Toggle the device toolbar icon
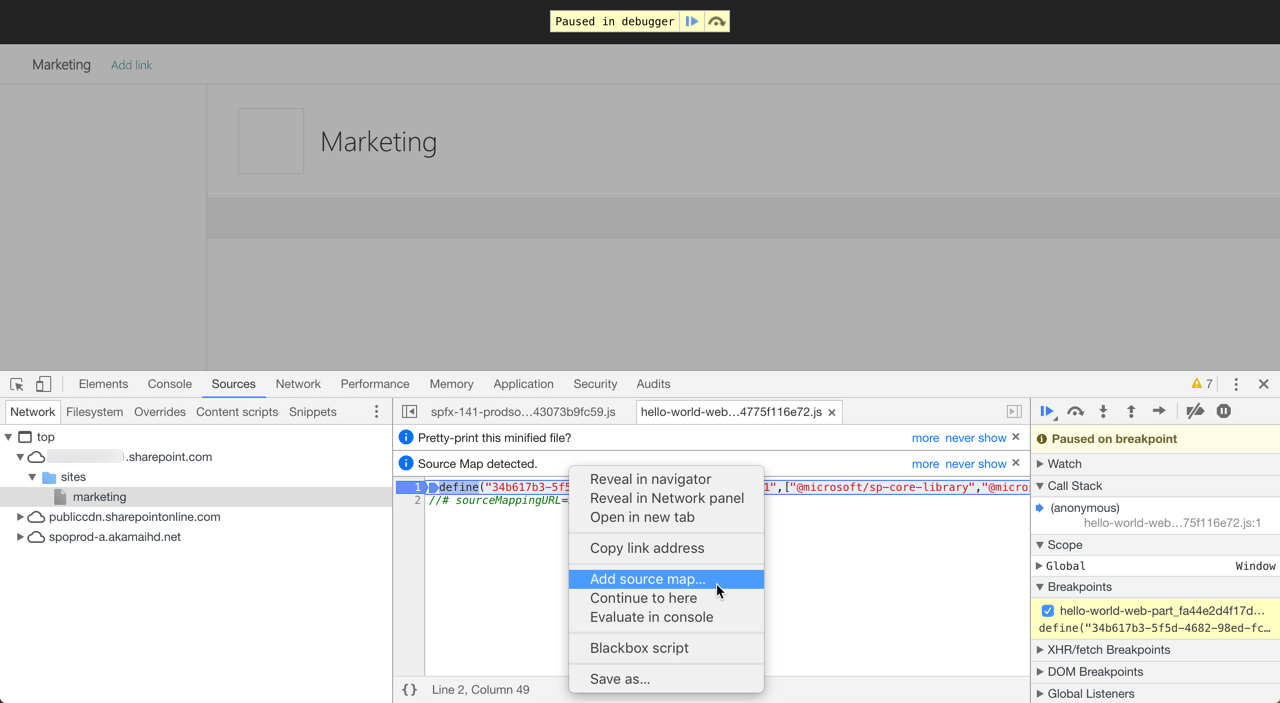 click(43, 384)
